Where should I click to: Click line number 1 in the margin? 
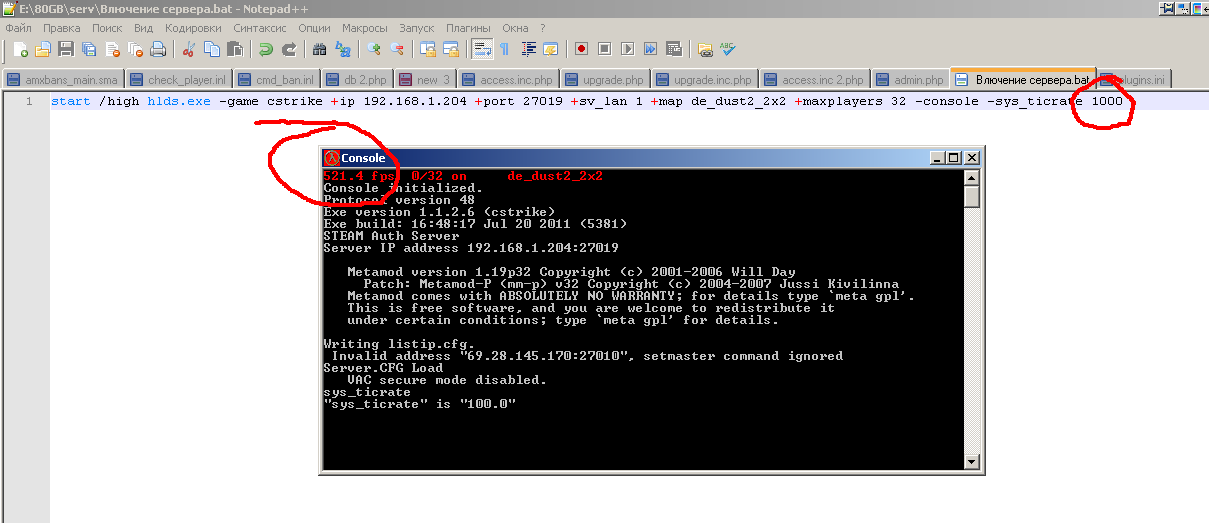[29, 101]
